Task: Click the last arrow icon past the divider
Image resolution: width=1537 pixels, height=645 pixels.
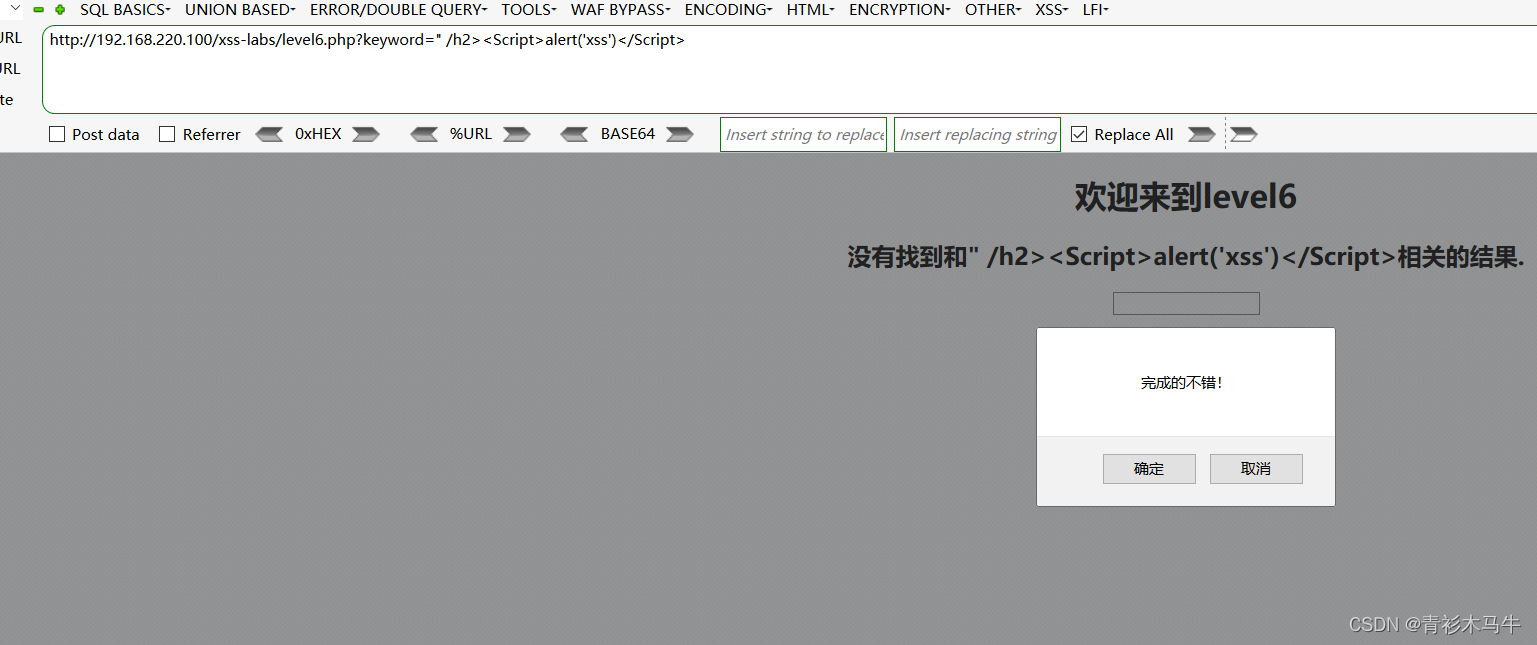Action: click(x=1244, y=134)
